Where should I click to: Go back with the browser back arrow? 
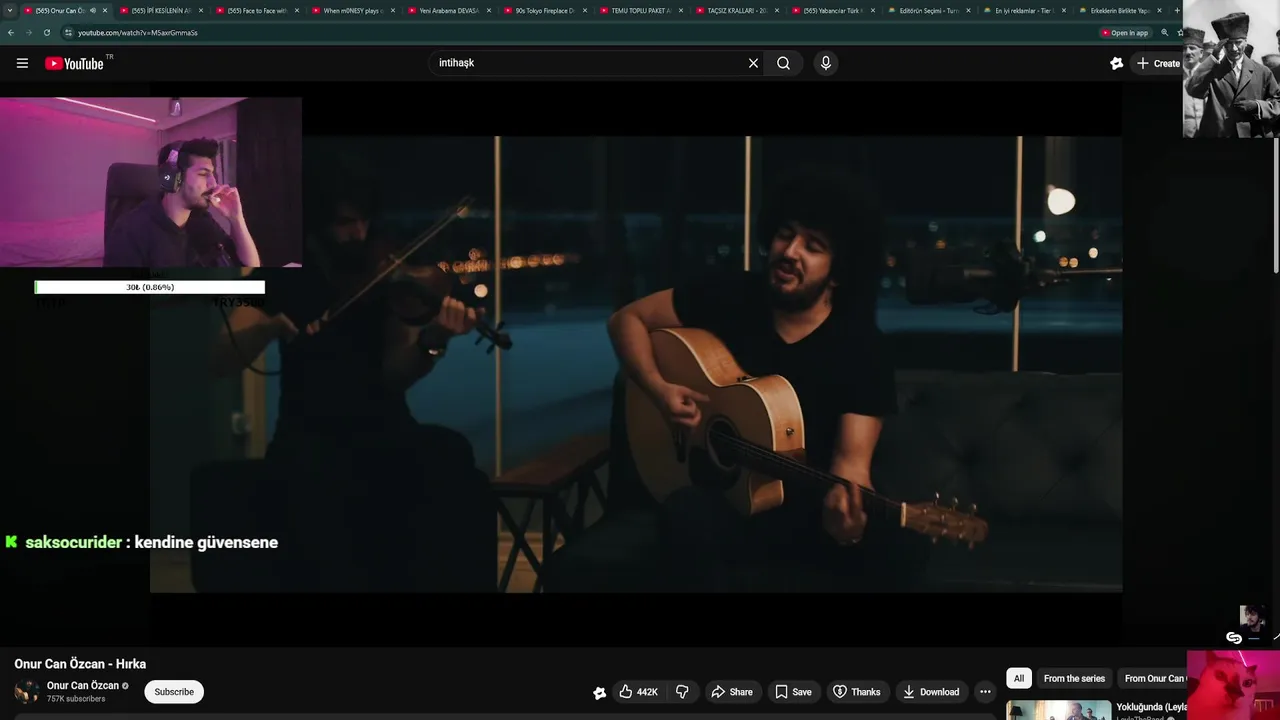coord(11,32)
